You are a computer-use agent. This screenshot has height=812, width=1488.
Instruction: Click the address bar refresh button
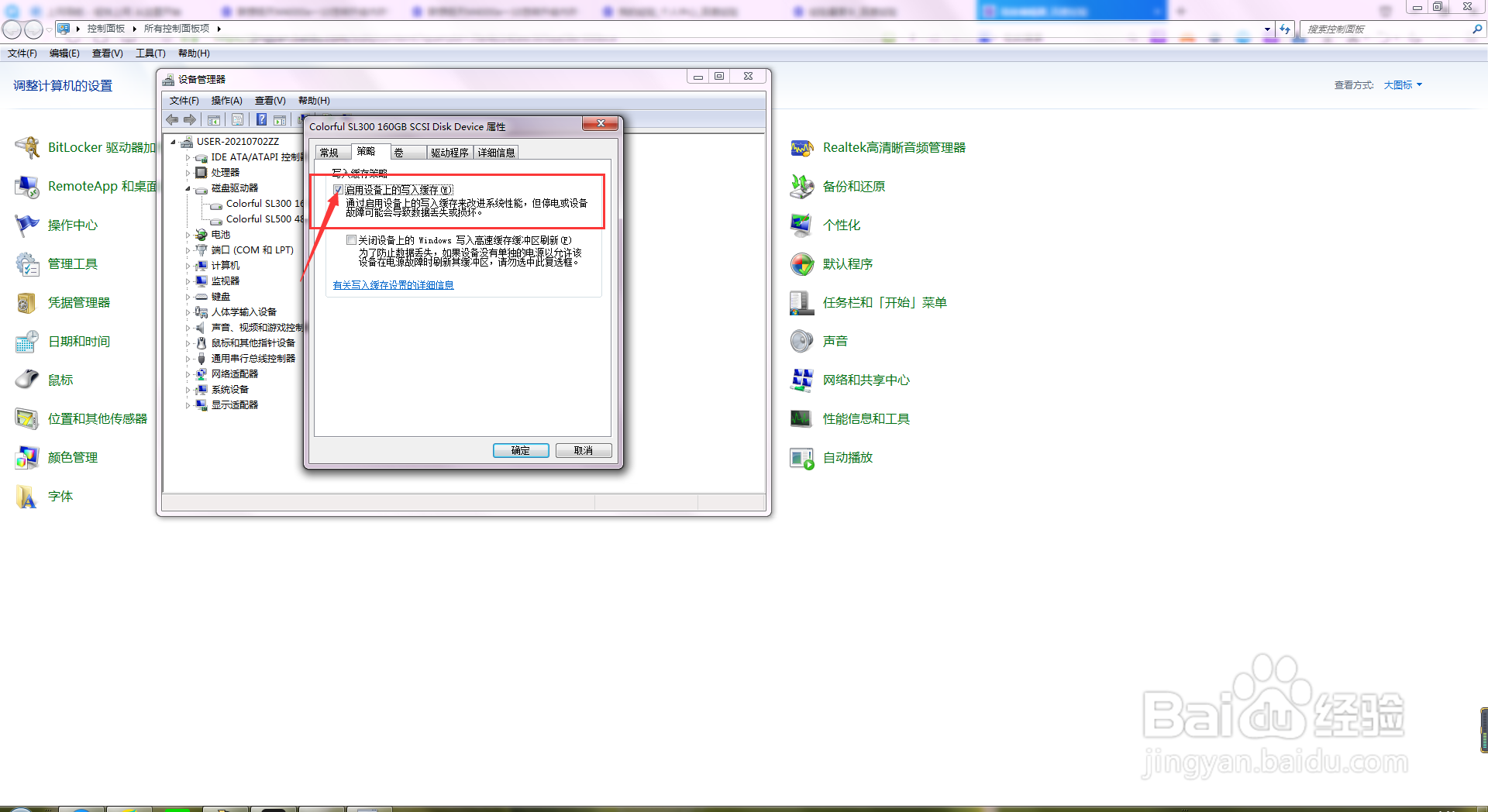click(x=1285, y=29)
